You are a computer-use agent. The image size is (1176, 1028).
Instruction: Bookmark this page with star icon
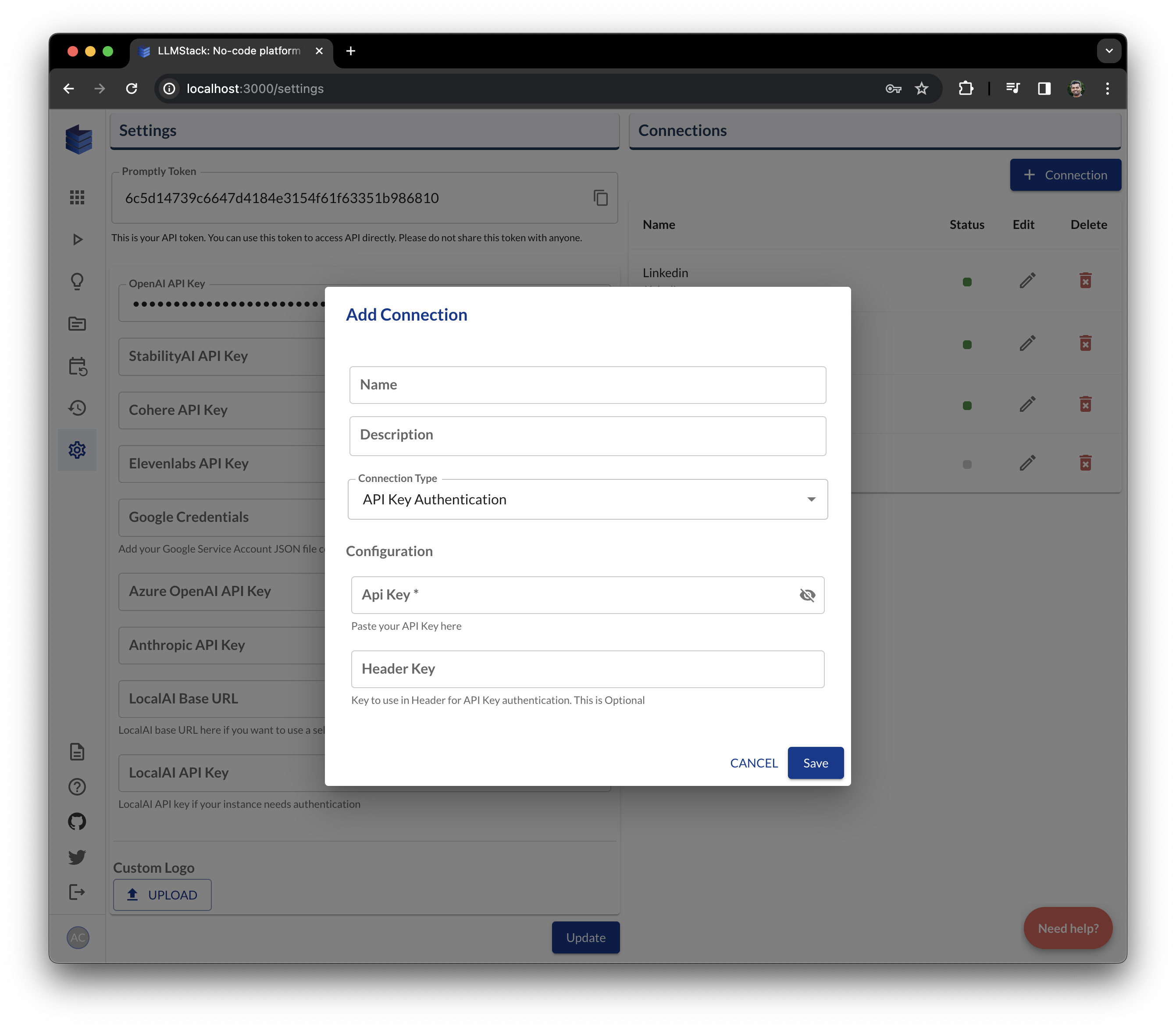[x=921, y=88]
